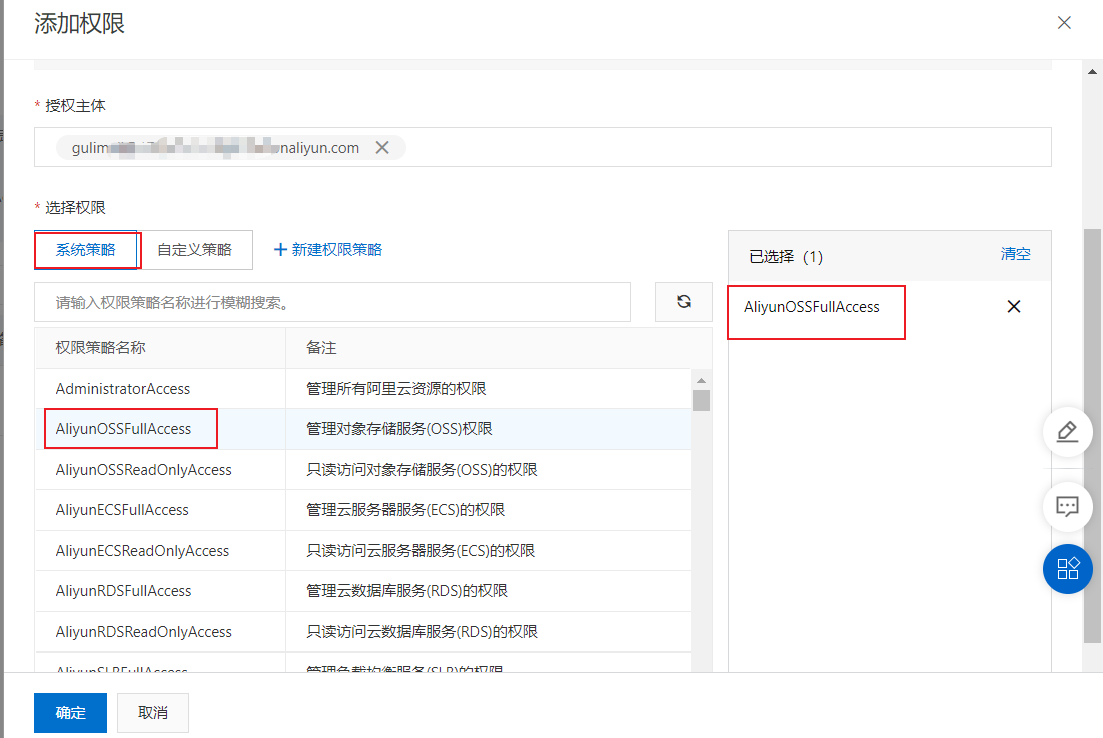Screen dimensions: 1103x738
Task: Select AdministratorAccess policy row
Action: click(363, 389)
